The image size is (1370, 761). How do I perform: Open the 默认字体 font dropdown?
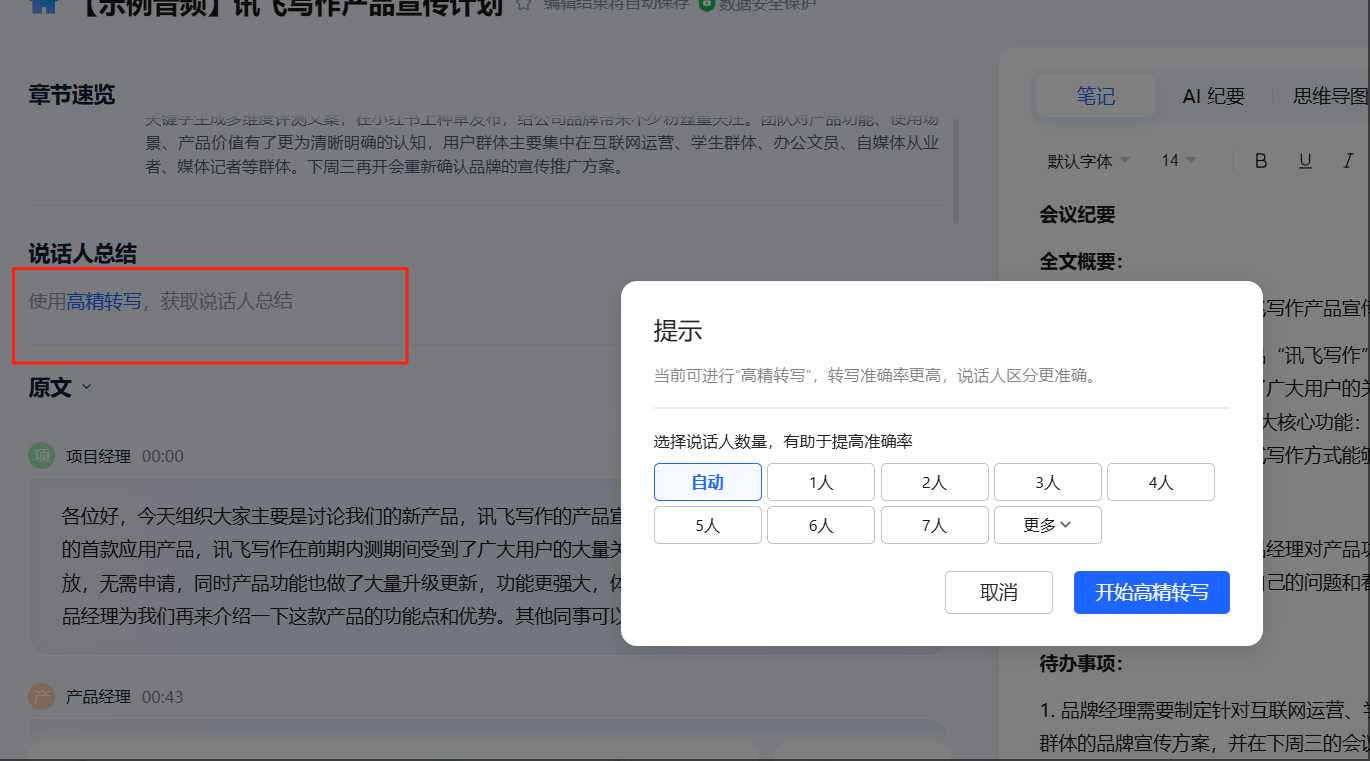[x=1089, y=161]
